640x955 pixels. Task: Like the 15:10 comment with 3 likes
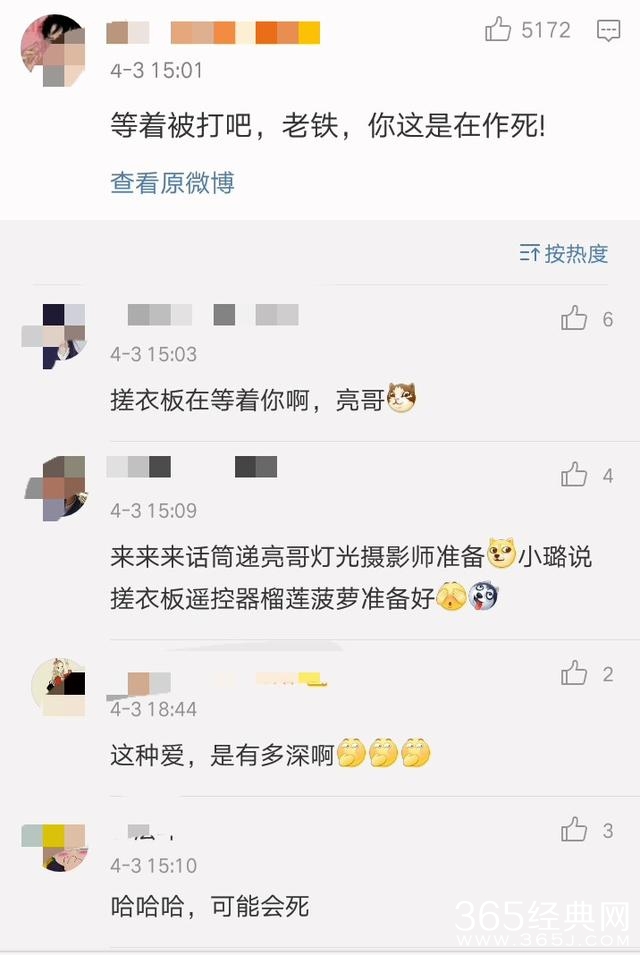(574, 830)
